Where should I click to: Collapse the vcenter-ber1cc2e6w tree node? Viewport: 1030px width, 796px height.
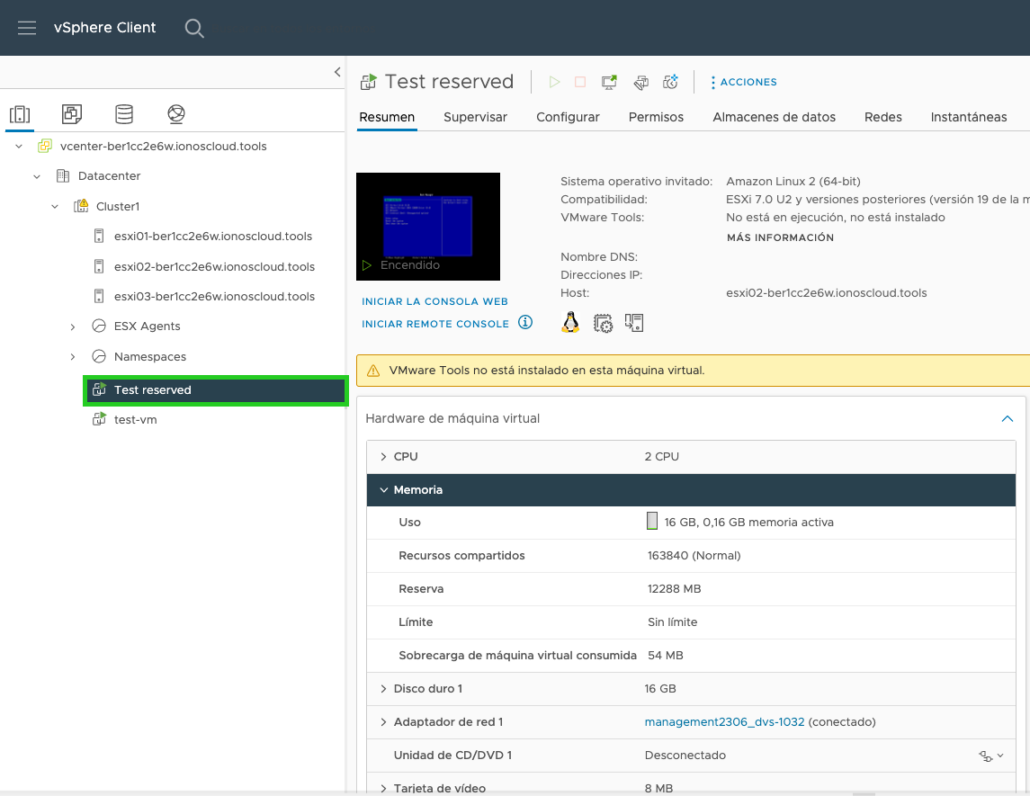pyautogui.click(x=19, y=146)
